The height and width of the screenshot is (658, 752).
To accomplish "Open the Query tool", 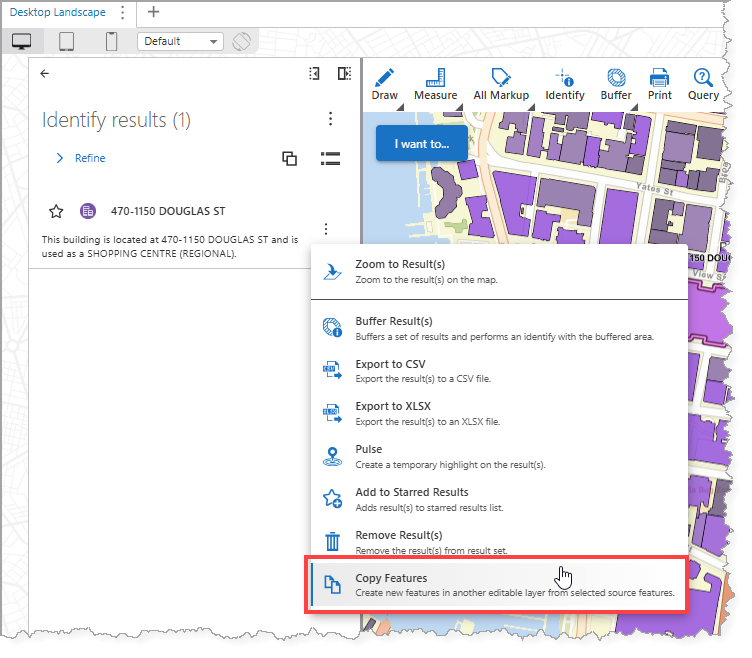I will click(x=703, y=84).
